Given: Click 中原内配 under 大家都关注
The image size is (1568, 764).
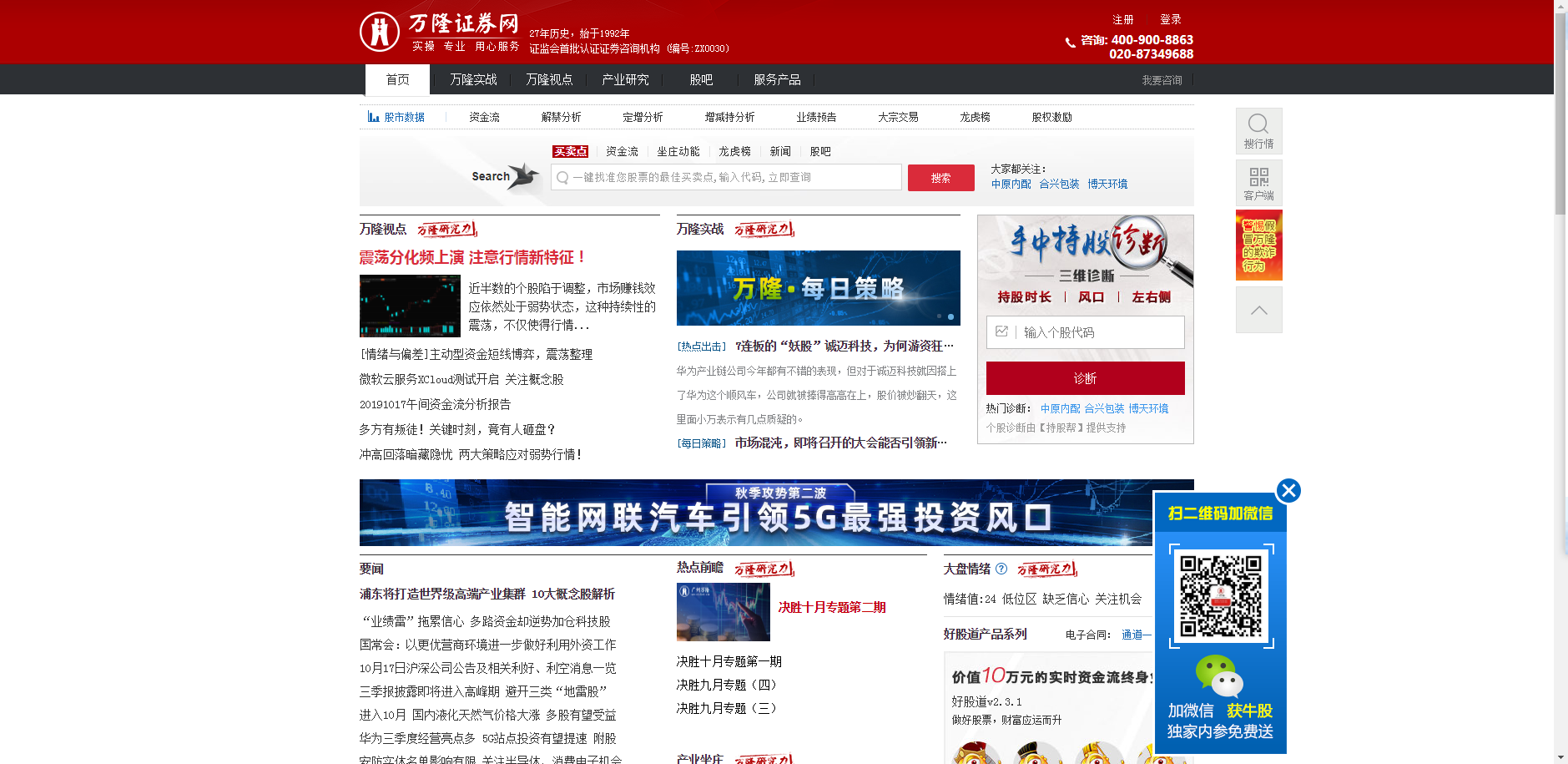Looking at the screenshot, I should 1011,184.
